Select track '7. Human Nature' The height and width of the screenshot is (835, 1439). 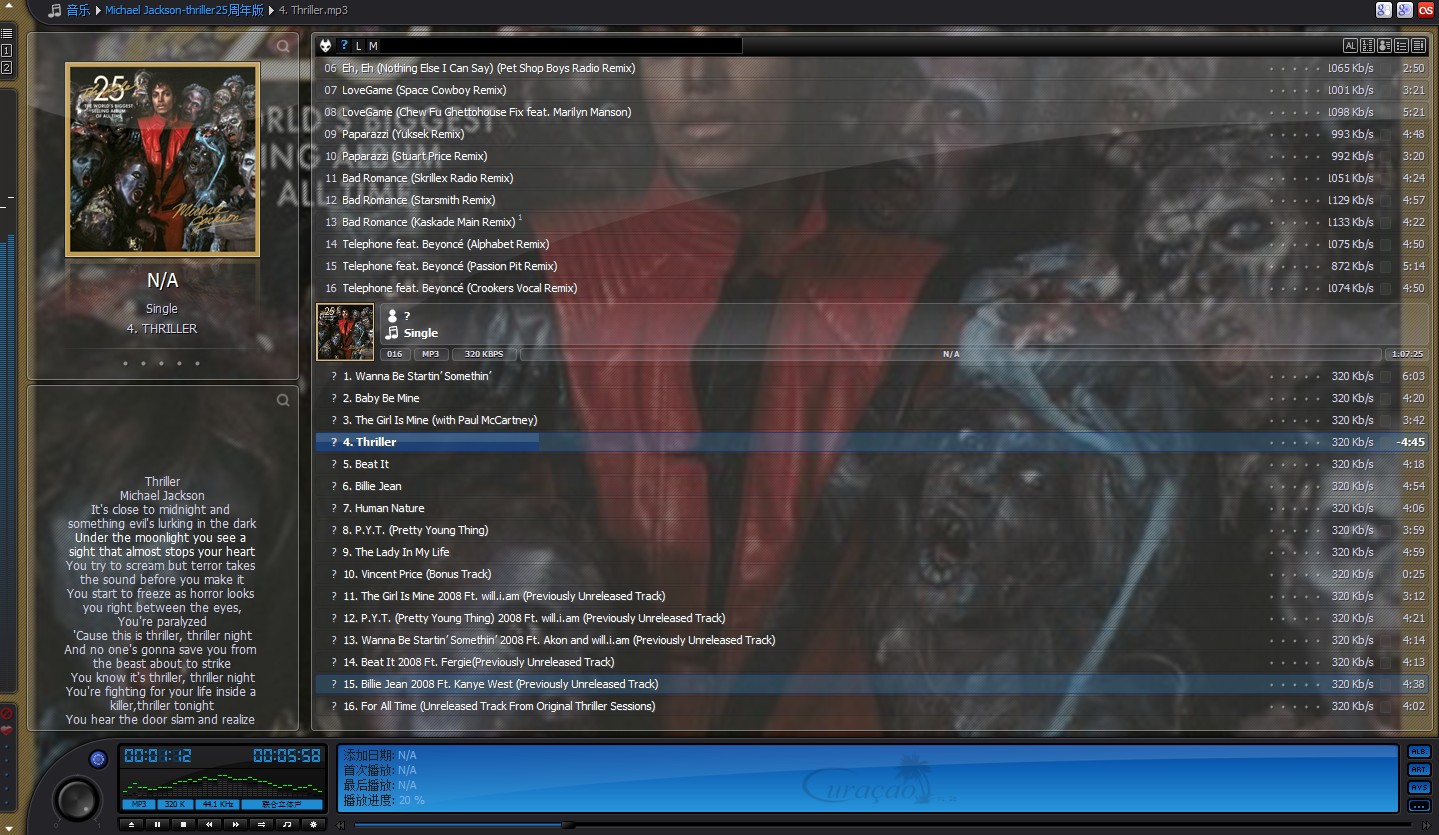(x=871, y=508)
